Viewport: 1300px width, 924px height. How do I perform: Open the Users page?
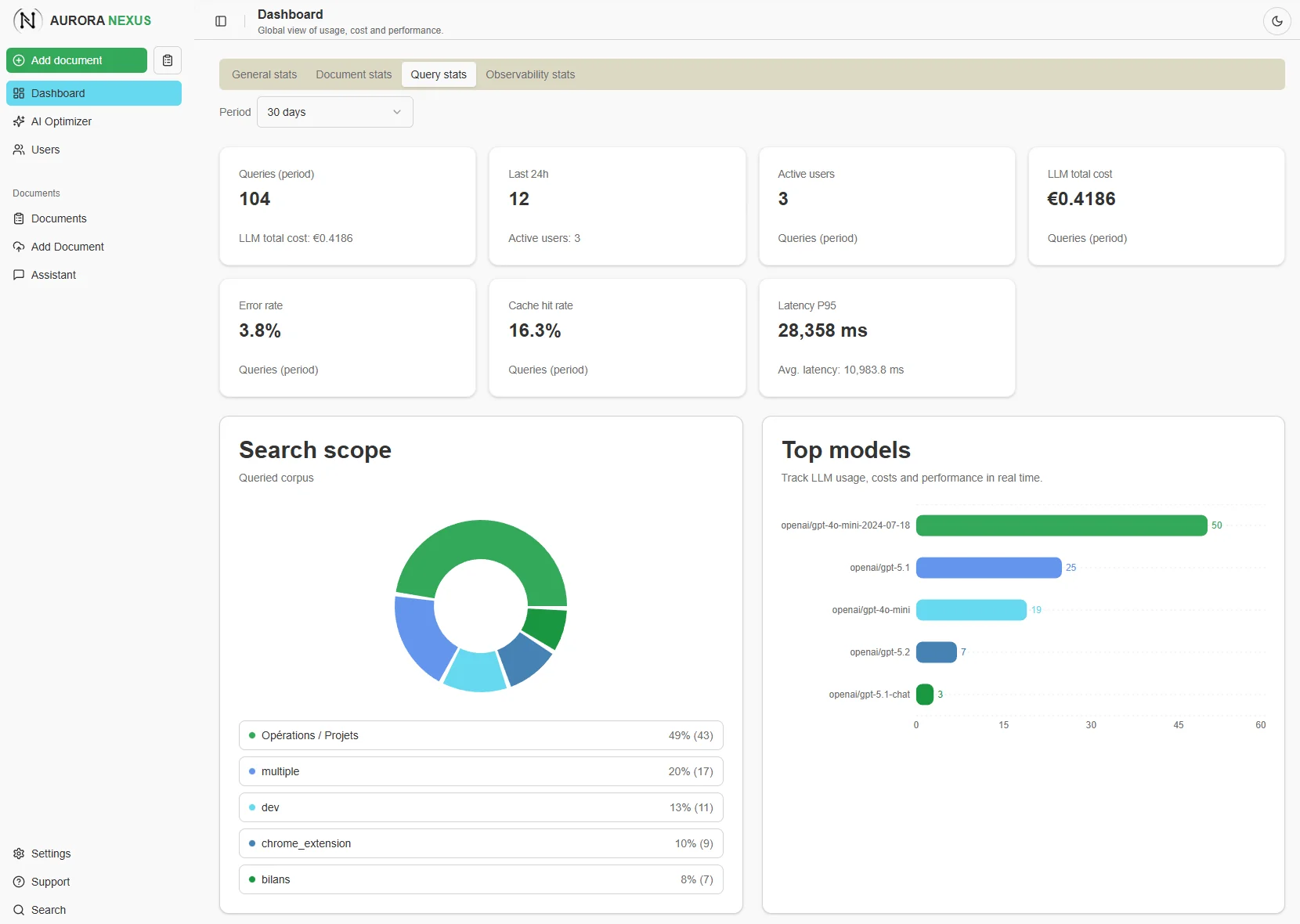coord(45,150)
